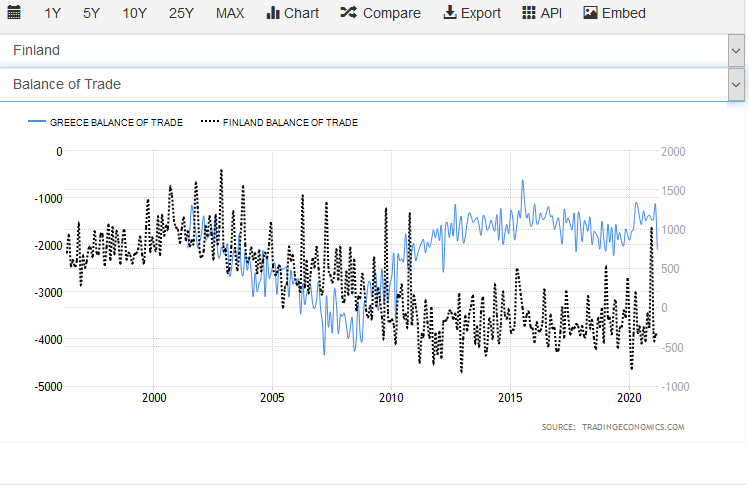Show the 25Y history range

(x=181, y=13)
